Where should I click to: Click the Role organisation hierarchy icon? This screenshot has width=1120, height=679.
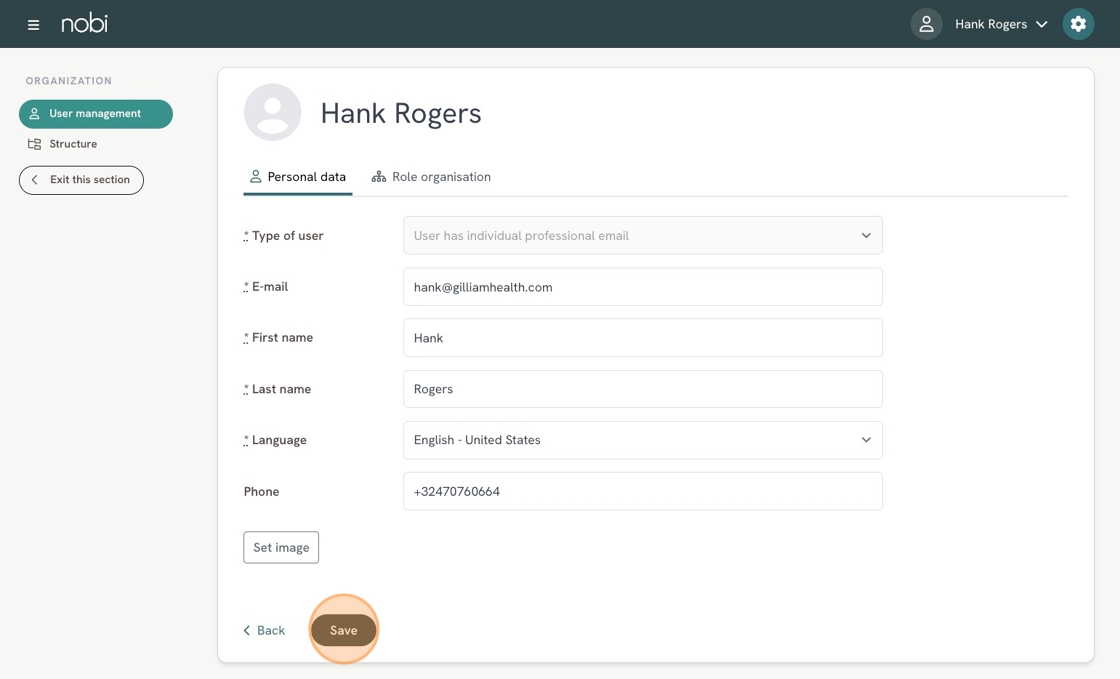pos(379,177)
